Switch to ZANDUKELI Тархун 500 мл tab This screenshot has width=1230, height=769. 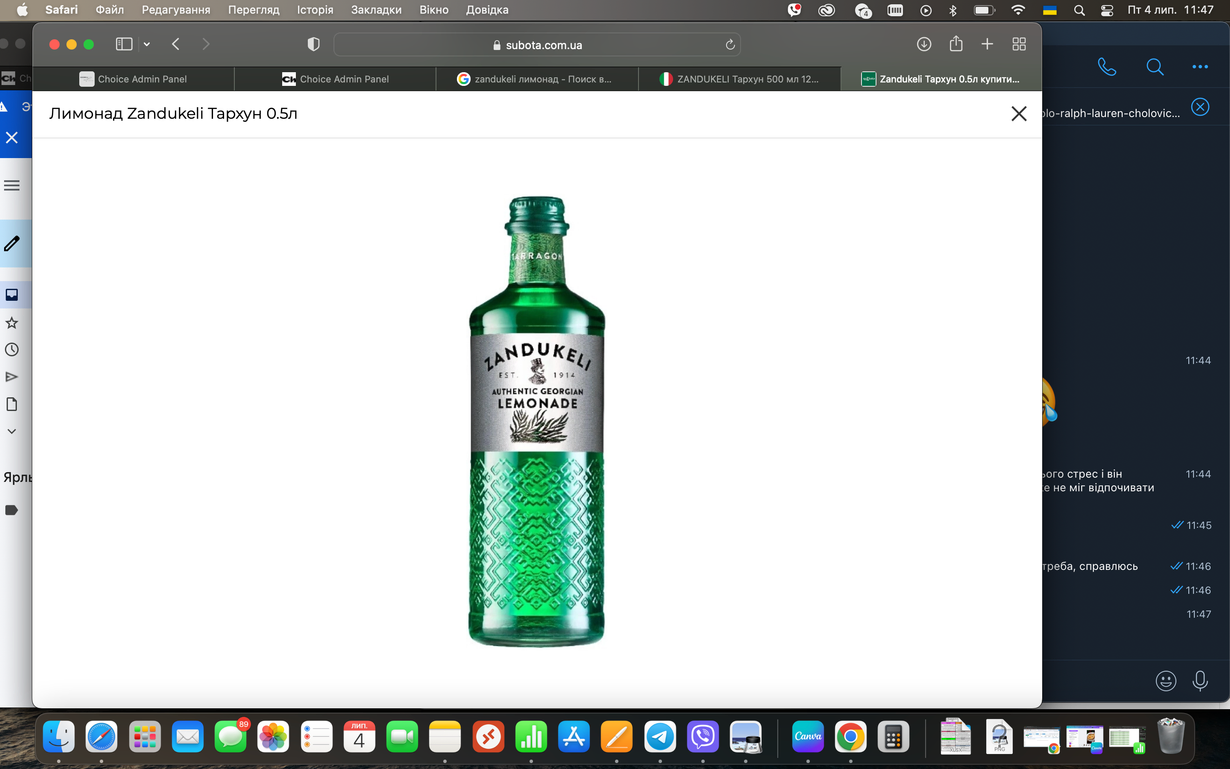tap(739, 79)
